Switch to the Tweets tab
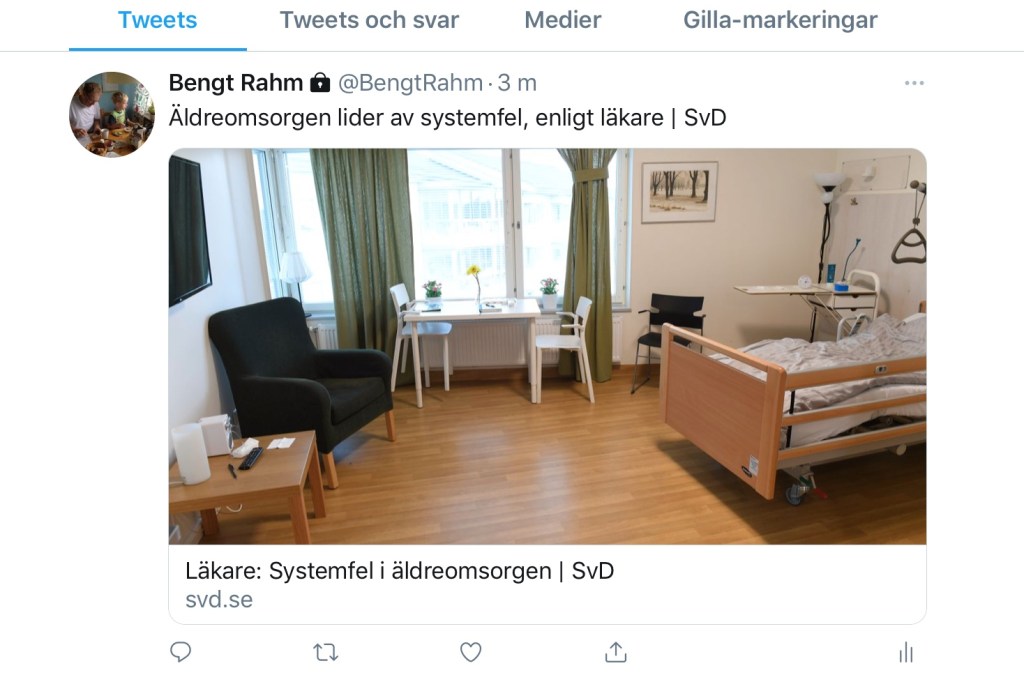1024x675 pixels. pos(157,20)
